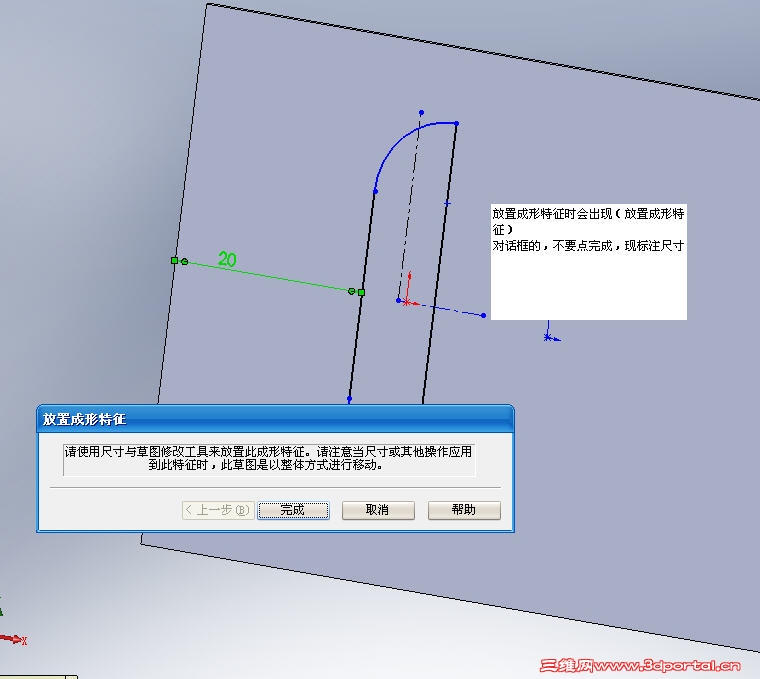Click the 放置成形特征 dialog title bar
This screenshot has height=679, width=760.
click(x=275, y=419)
